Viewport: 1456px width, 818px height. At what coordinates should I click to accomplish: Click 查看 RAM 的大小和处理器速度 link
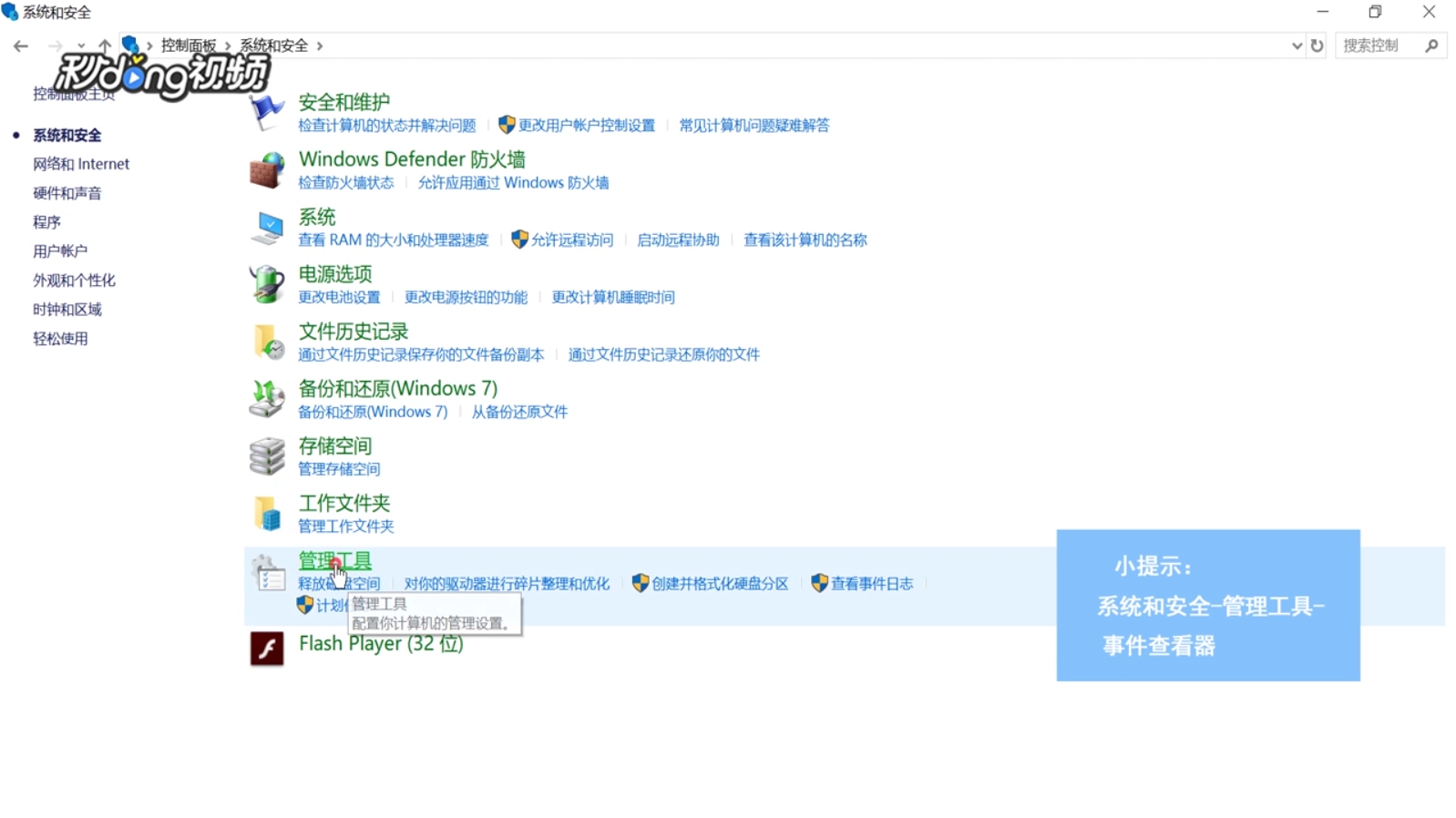394,240
